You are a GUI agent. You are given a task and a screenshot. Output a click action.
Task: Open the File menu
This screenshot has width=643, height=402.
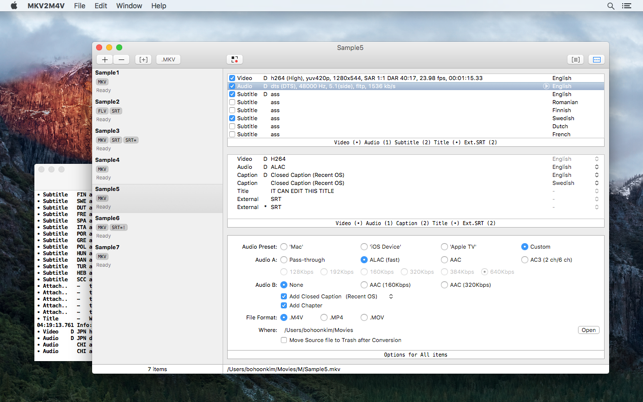pos(80,6)
